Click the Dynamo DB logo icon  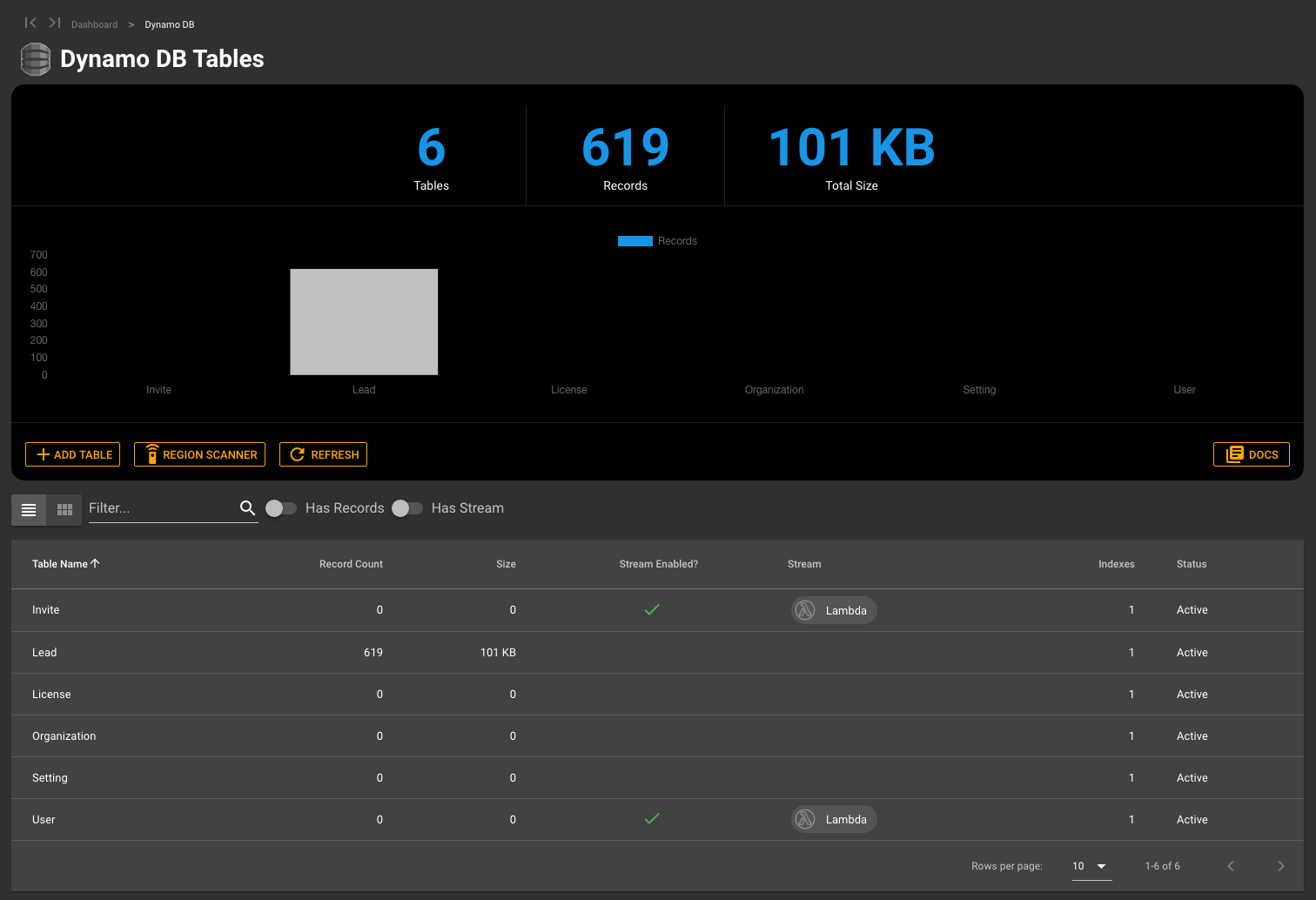[36, 59]
